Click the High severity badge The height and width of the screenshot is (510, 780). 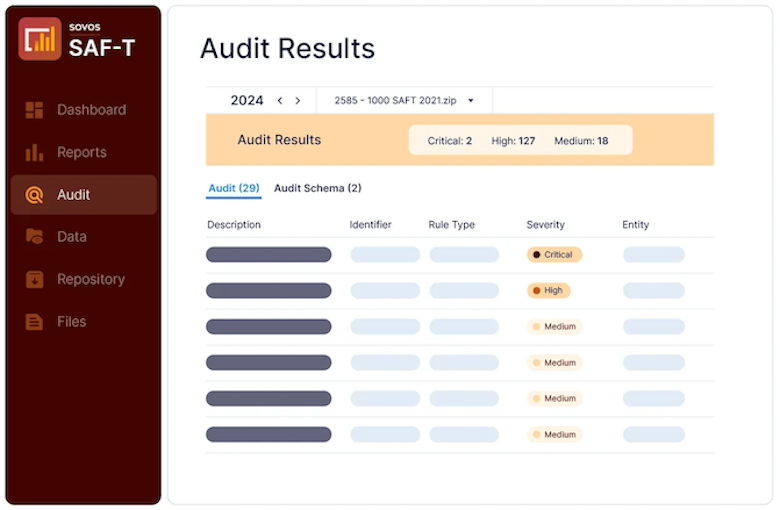tap(548, 291)
